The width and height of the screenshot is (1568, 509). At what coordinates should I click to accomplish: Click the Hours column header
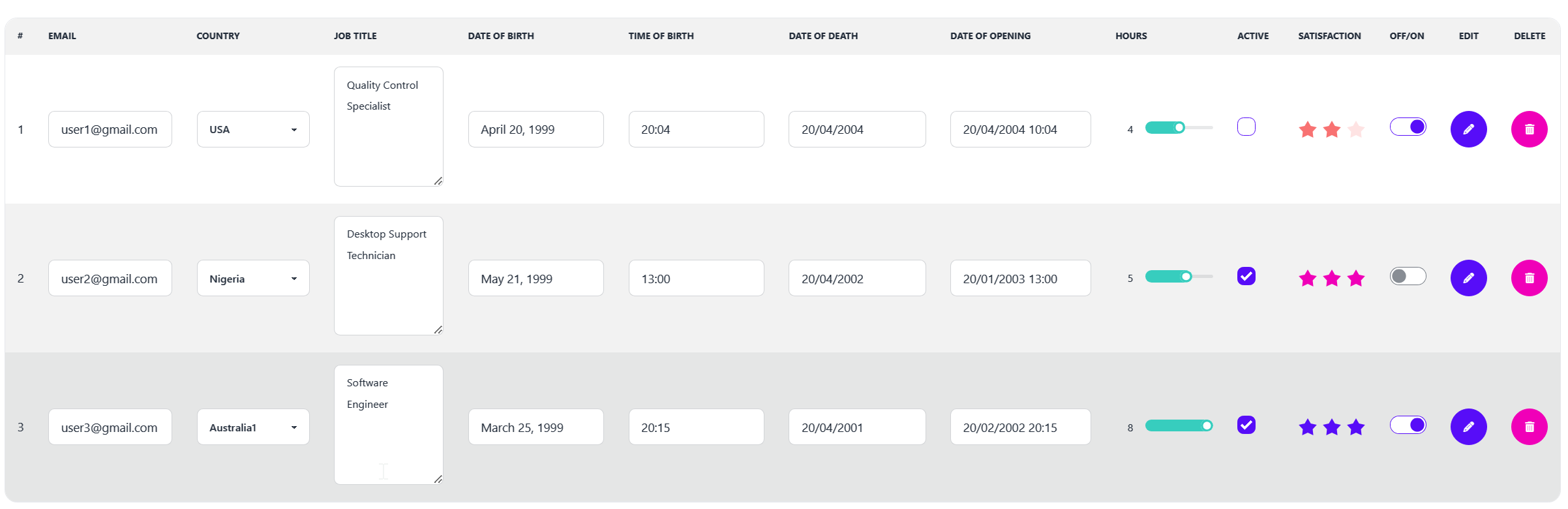[1131, 36]
